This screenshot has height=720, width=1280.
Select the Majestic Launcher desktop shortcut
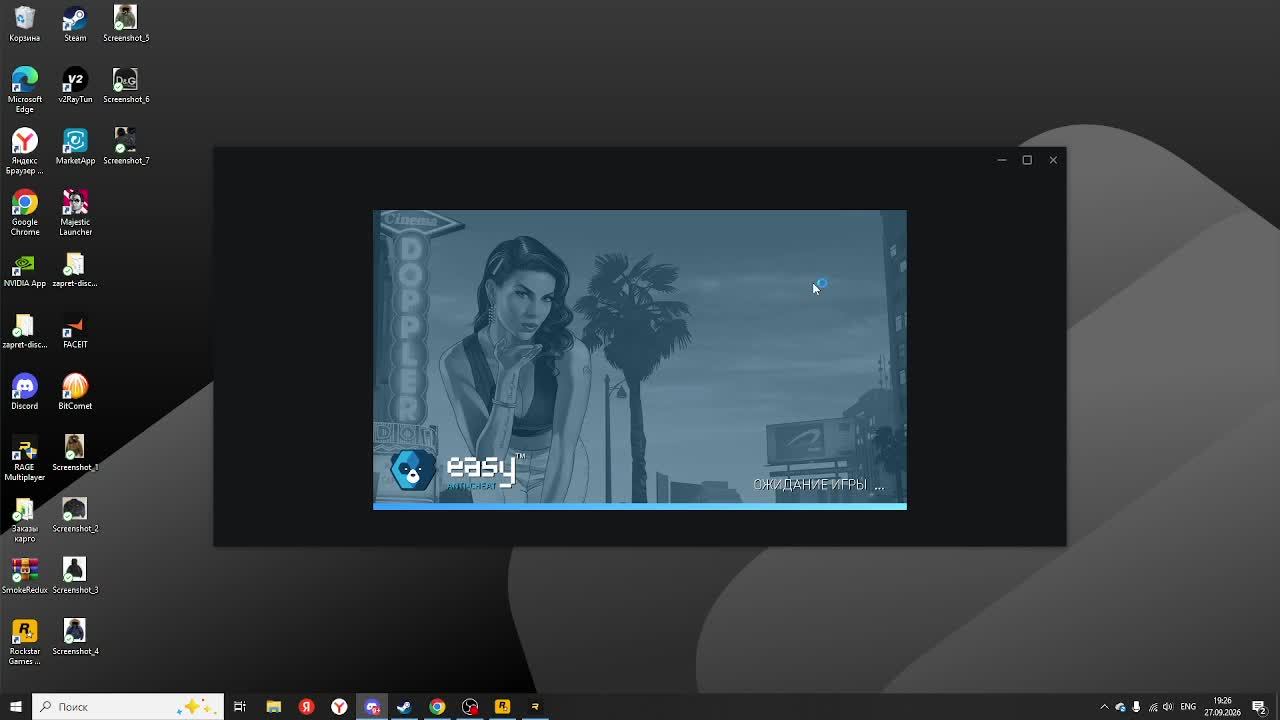pyautogui.click(x=75, y=213)
